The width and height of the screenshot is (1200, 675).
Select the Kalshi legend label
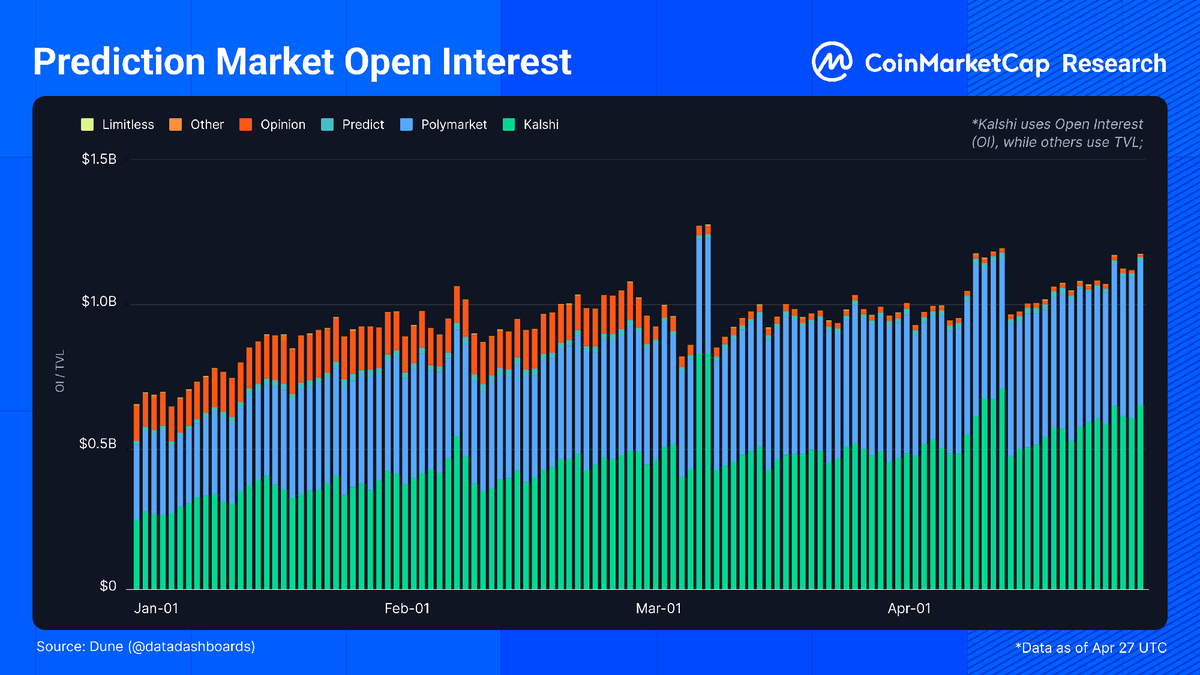(540, 125)
